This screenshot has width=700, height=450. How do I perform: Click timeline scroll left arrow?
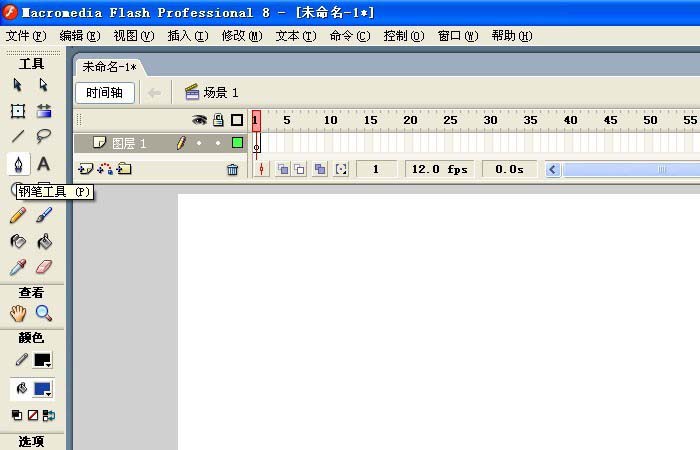point(553,170)
